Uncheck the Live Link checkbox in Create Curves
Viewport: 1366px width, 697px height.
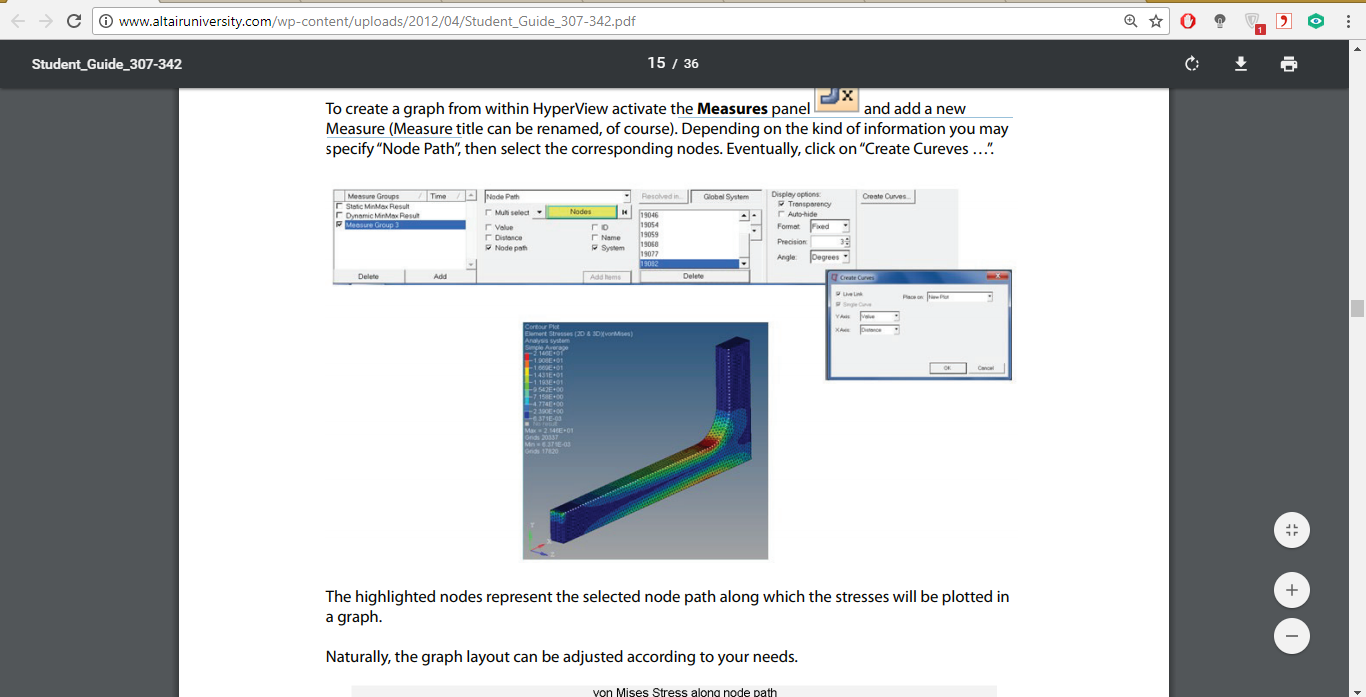(x=838, y=294)
